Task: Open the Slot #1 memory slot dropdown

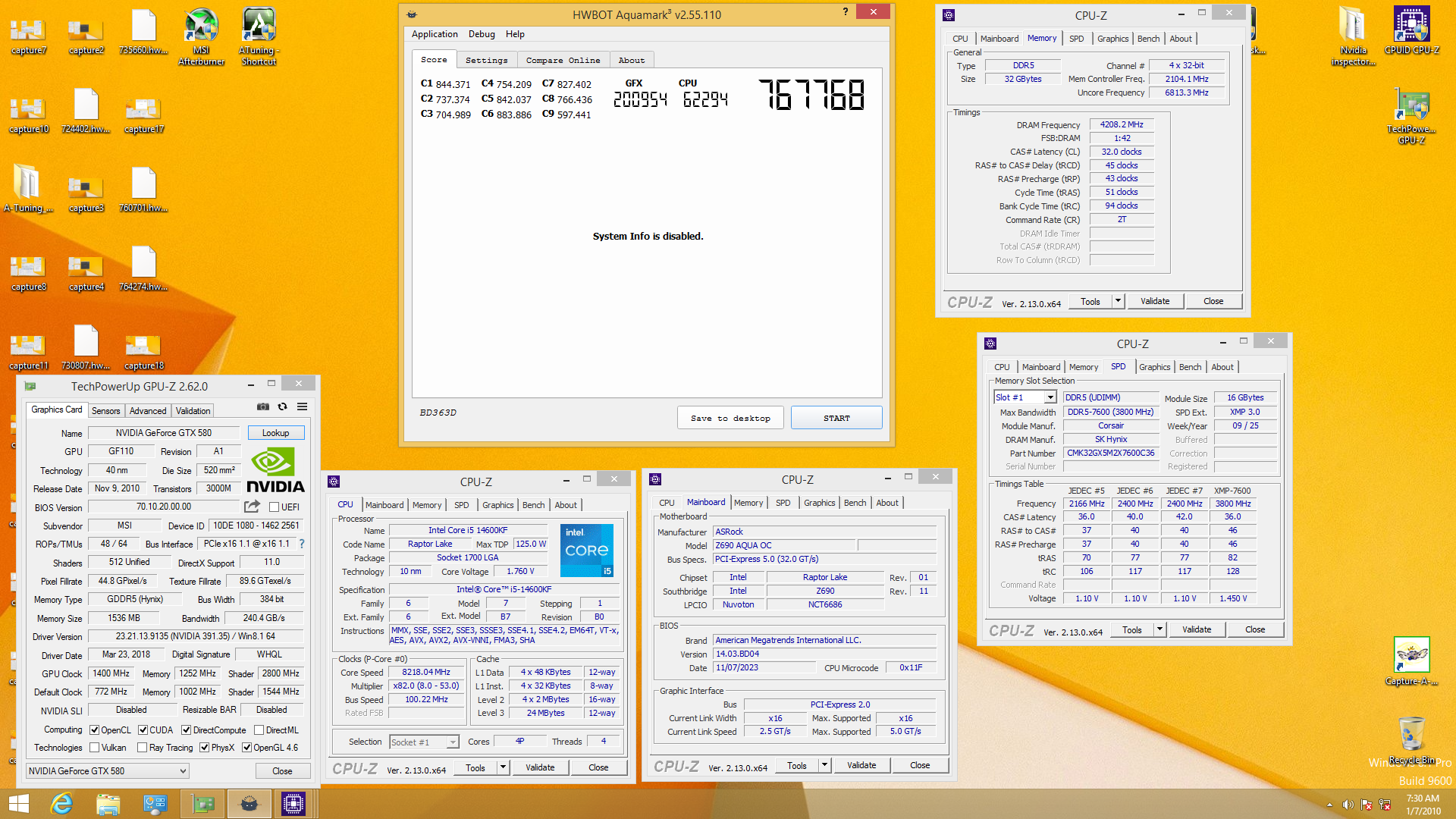Action: click(x=1025, y=397)
